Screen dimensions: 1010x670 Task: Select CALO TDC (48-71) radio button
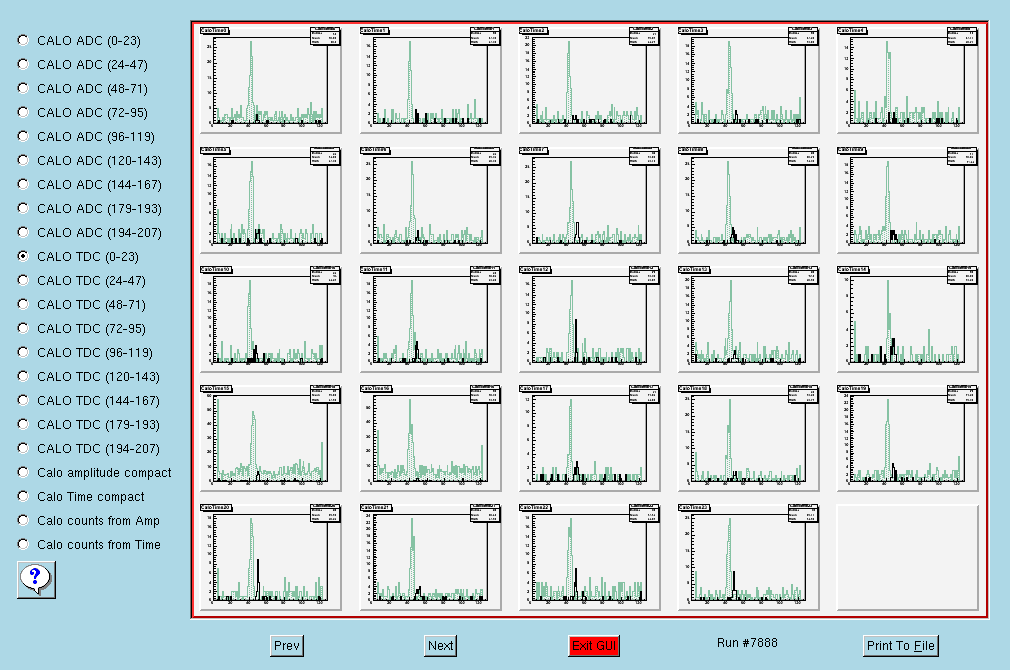(23, 305)
